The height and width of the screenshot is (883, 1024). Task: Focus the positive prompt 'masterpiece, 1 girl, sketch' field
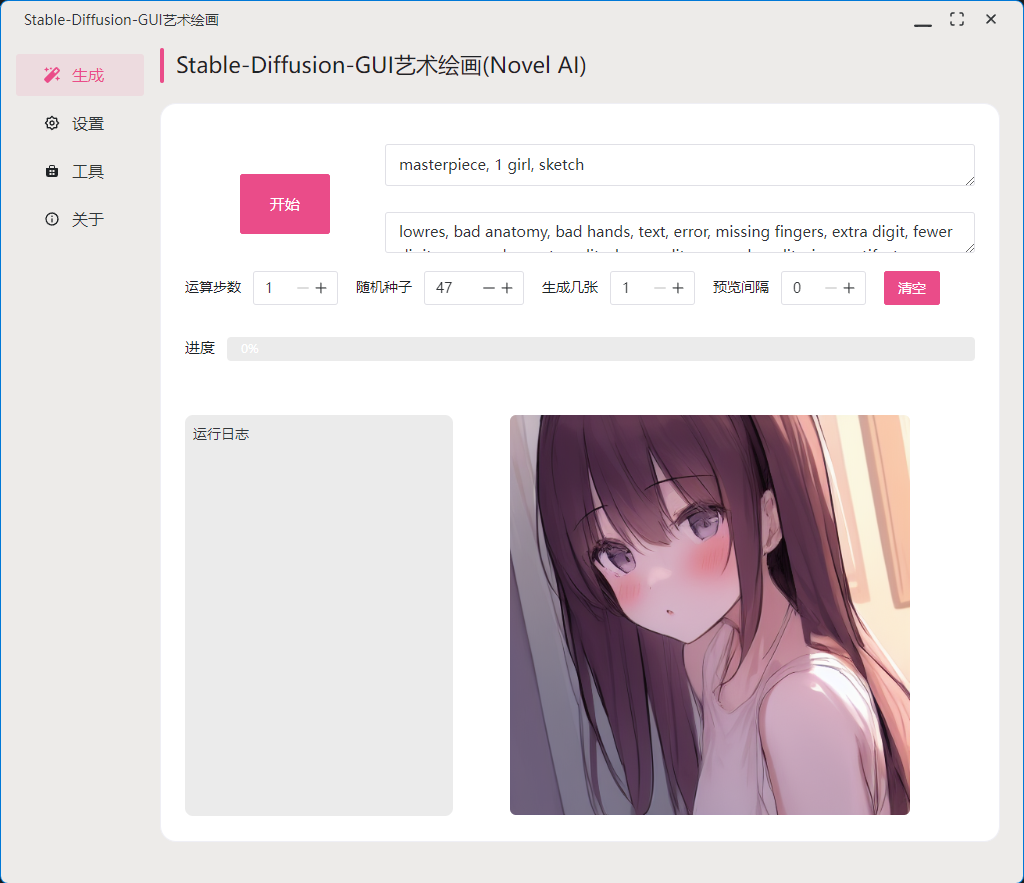[x=679, y=165]
